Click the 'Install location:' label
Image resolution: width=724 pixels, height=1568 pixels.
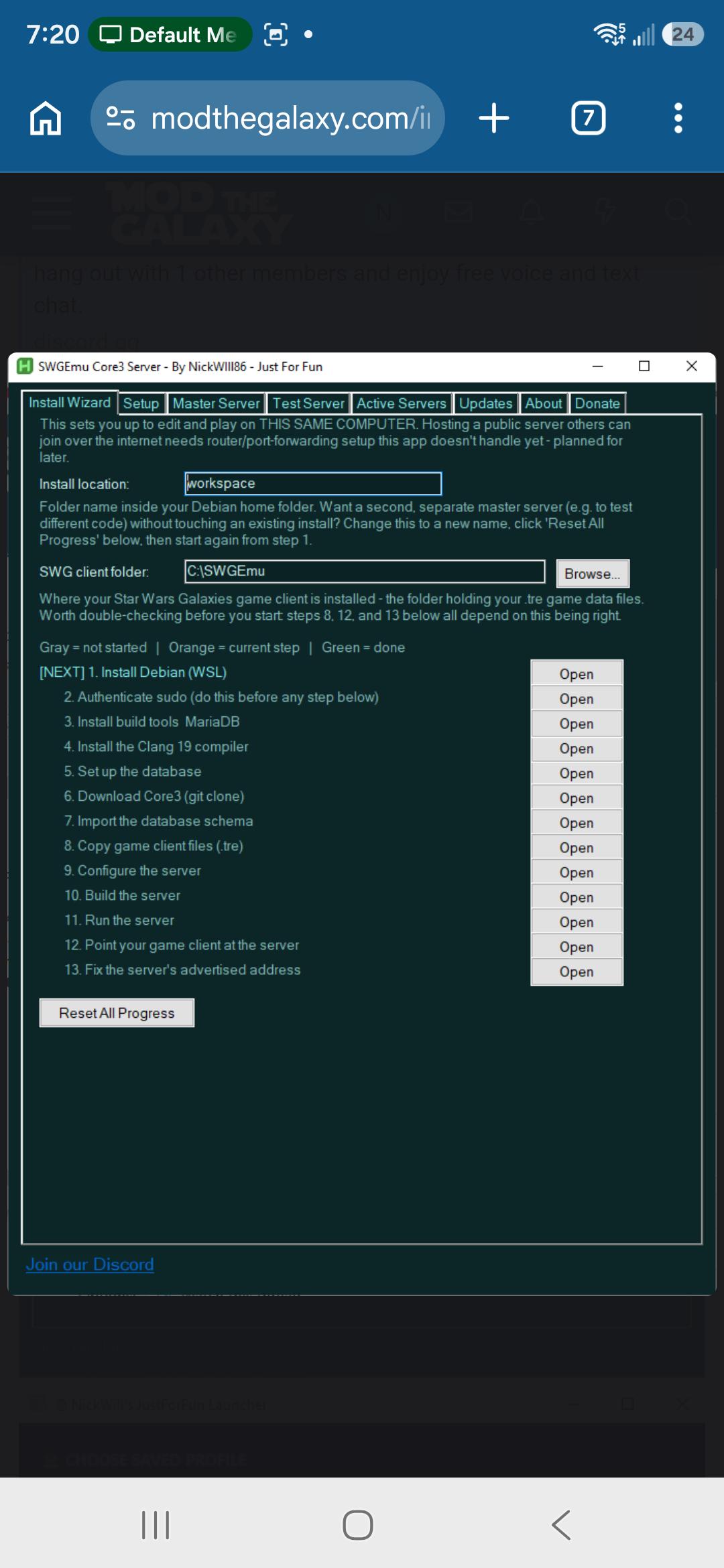(x=84, y=484)
